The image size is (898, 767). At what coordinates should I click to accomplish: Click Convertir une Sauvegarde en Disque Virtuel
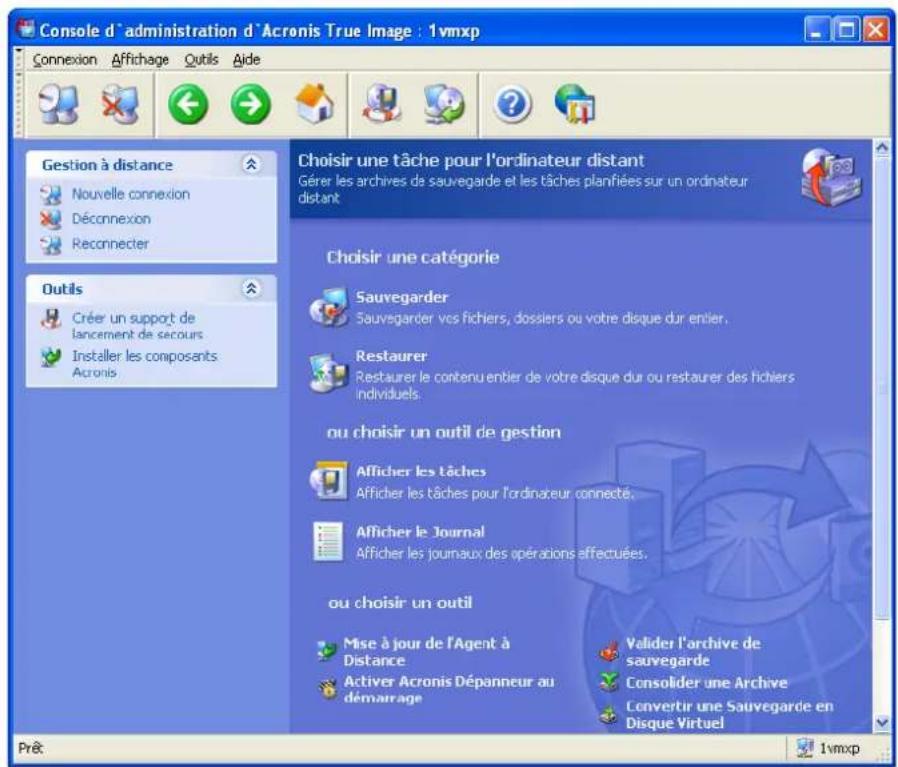(x=729, y=714)
